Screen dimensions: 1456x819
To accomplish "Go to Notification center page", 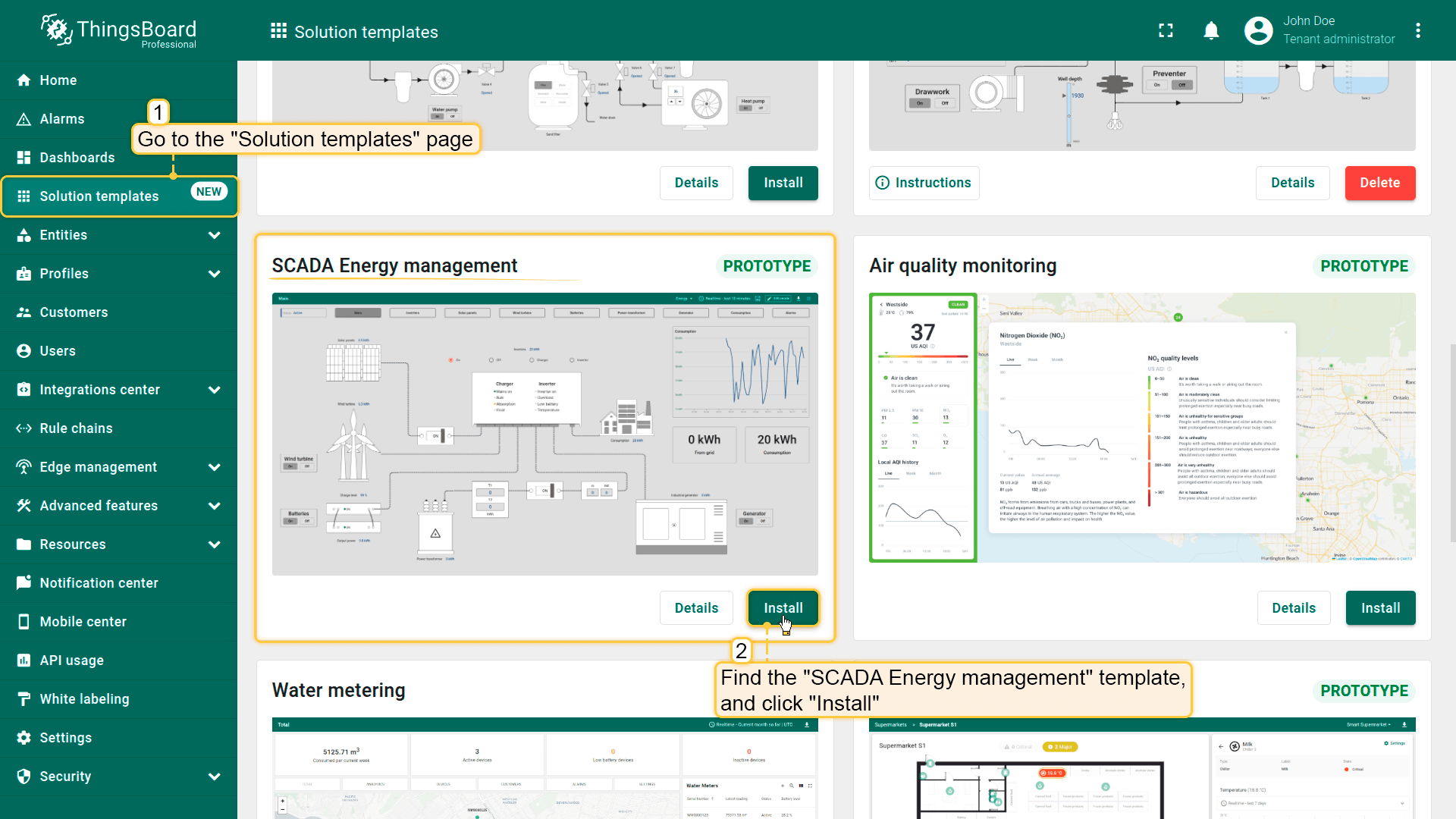I will click(99, 583).
